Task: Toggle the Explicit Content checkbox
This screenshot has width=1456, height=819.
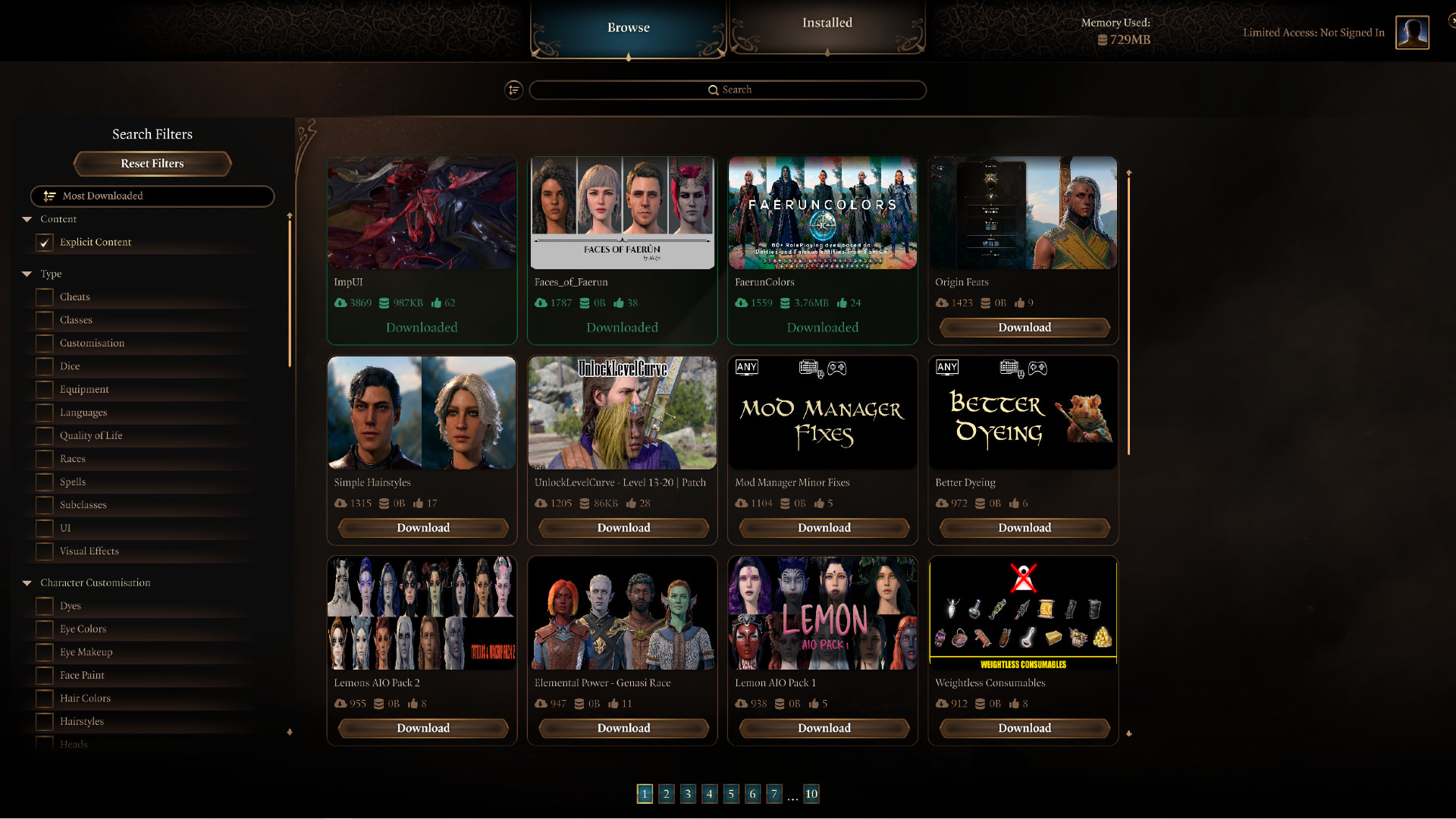Action: [44, 242]
